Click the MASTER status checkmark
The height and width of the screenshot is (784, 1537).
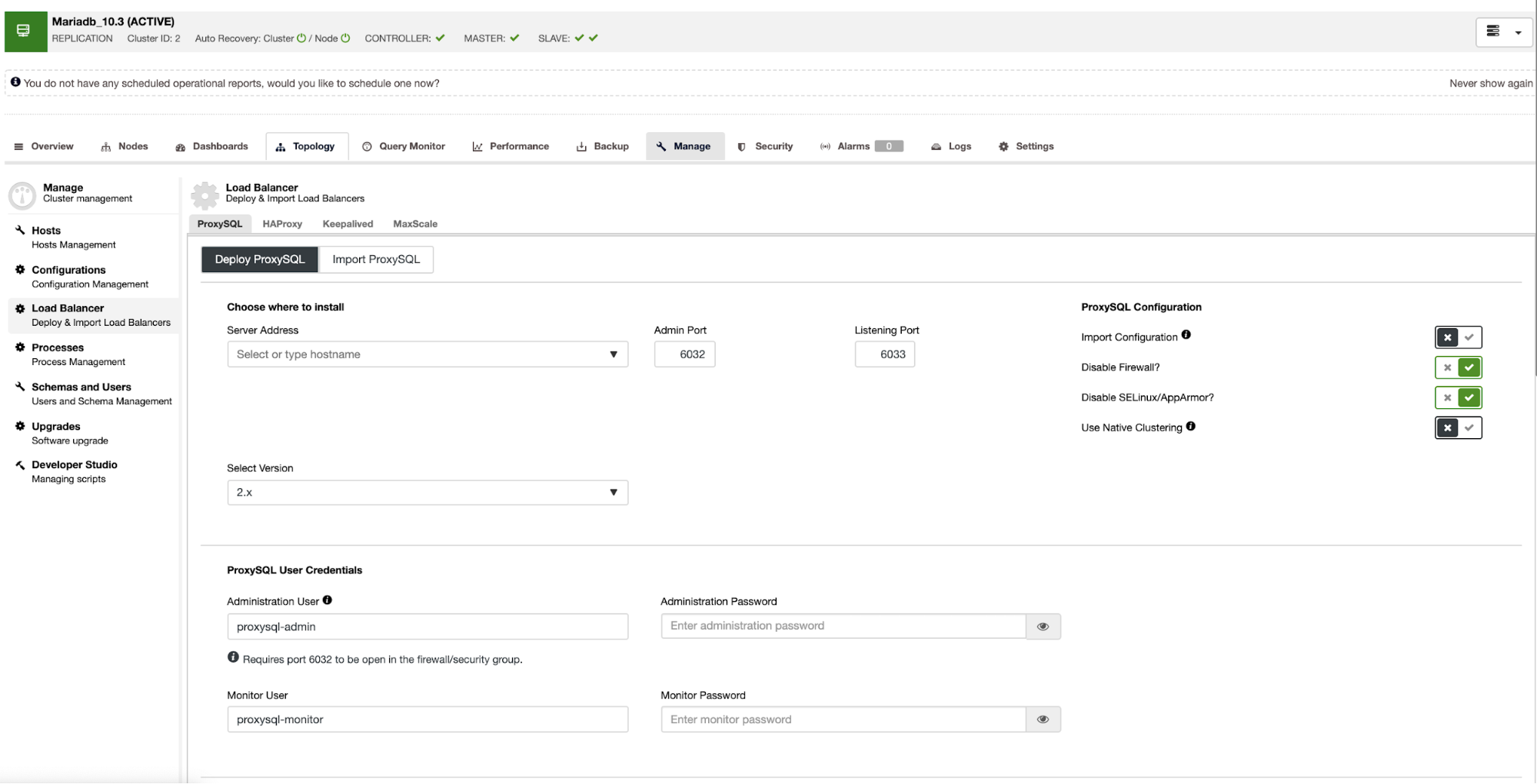click(x=514, y=38)
